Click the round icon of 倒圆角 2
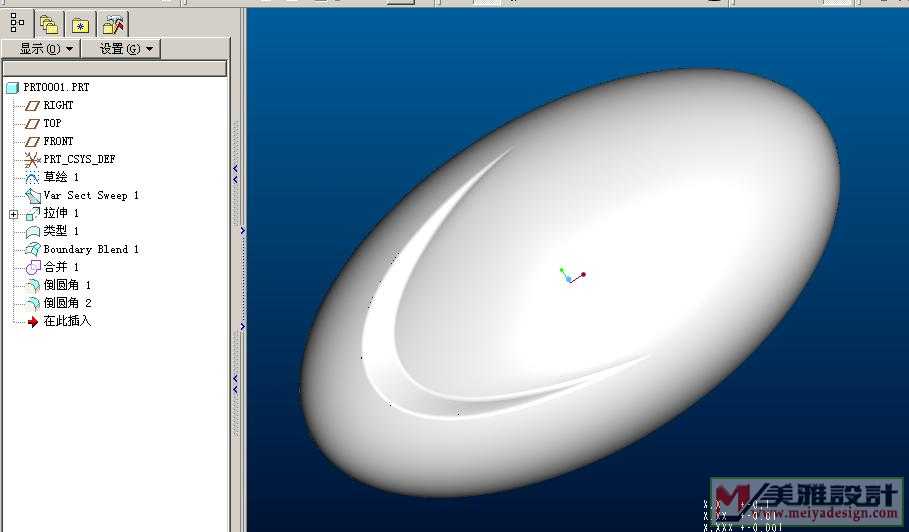Image resolution: width=909 pixels, height=532 pixels. coord(33,303)
